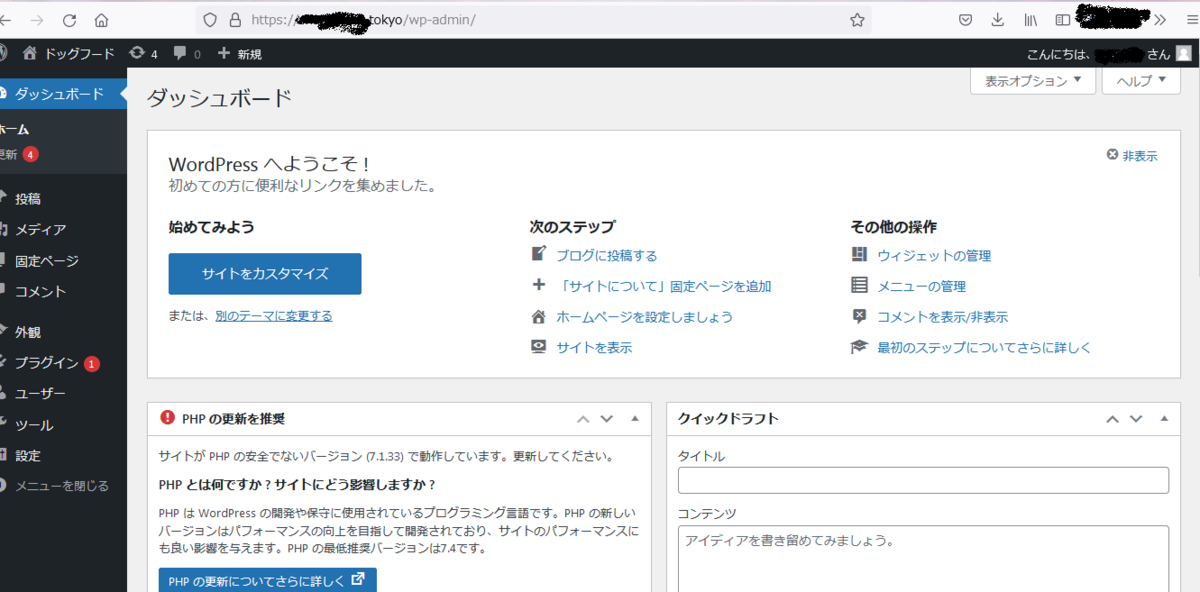This screenshot has width=1200, height=592.
Task: Click the Firefox downloads arrow icon
Action: 995,19
